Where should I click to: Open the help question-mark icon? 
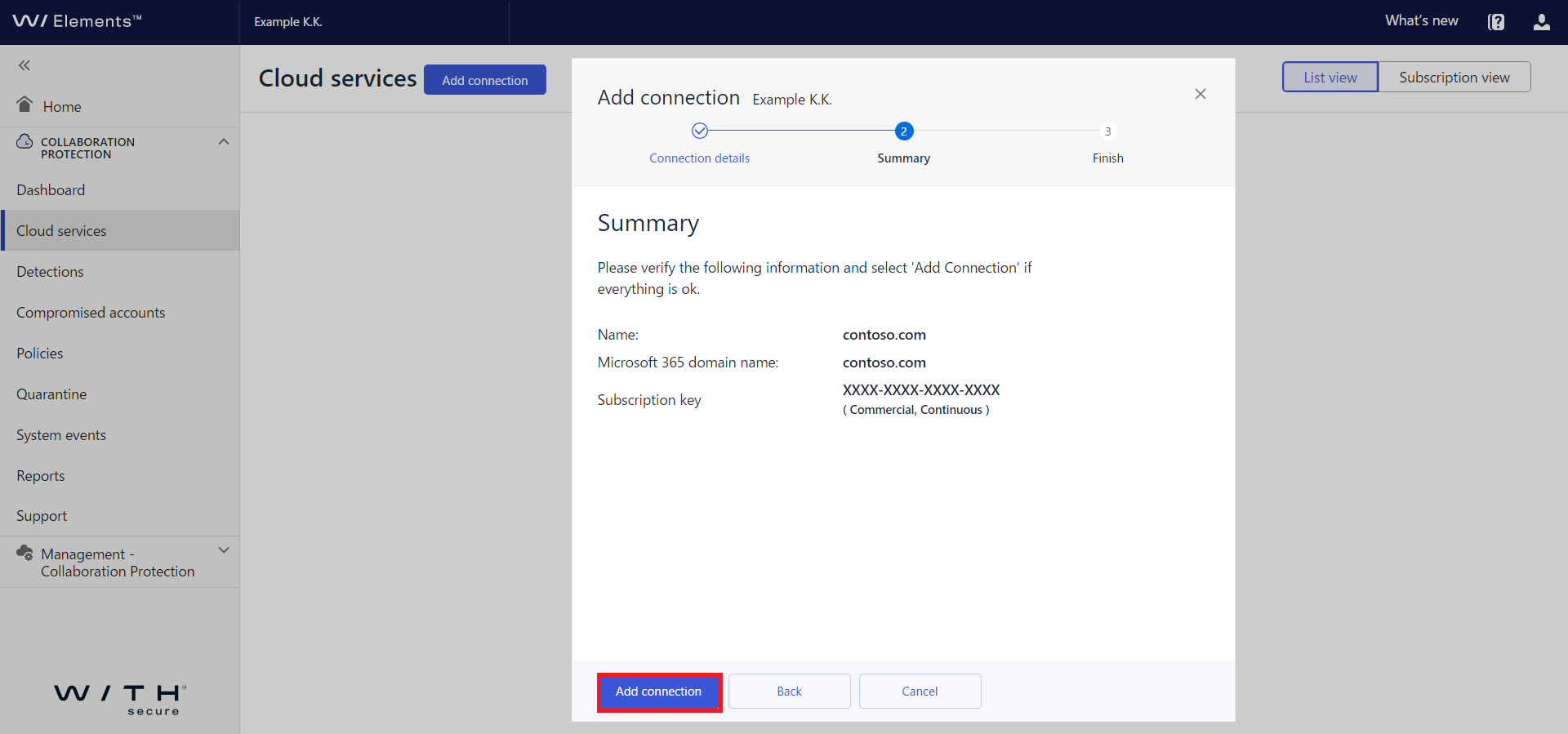(1496, 22)
